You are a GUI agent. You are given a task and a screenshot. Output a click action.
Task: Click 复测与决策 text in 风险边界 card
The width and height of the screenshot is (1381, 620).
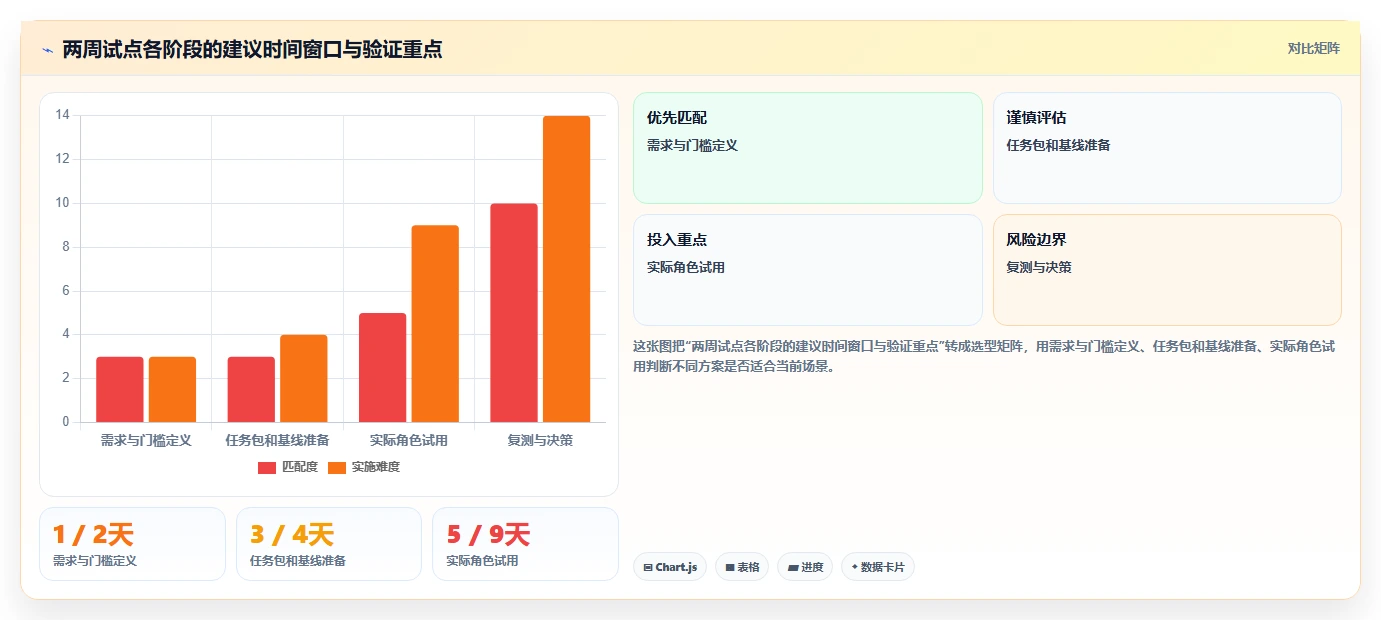tap(1039, 267)
